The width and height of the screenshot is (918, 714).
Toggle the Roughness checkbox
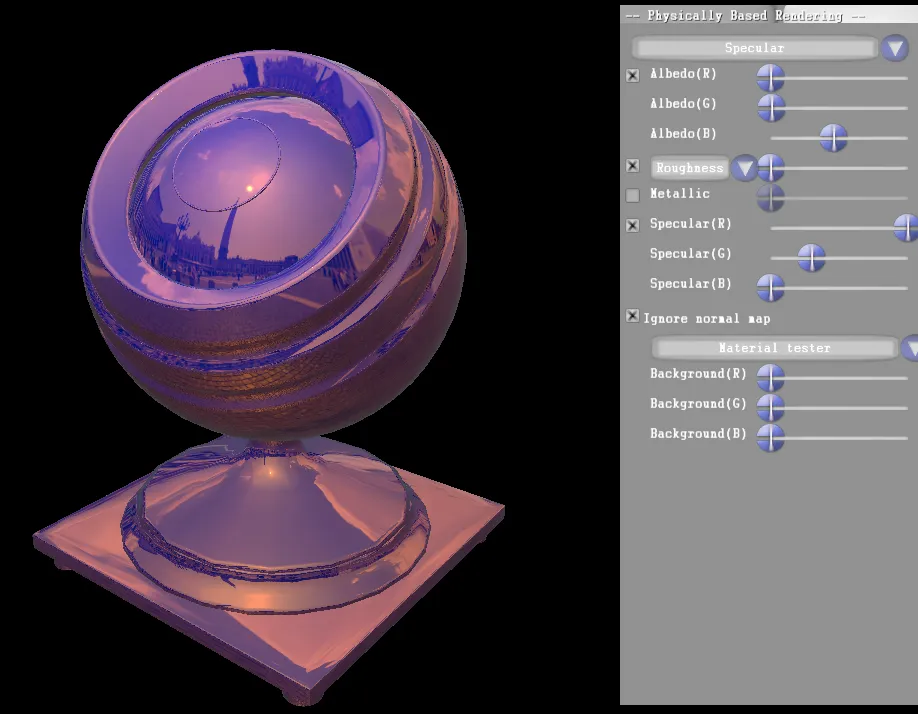pos(632,166)
